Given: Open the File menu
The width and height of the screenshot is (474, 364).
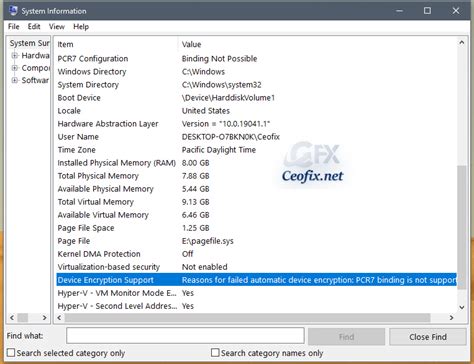Looking at the screenshot, I should [x=14, y=27].
